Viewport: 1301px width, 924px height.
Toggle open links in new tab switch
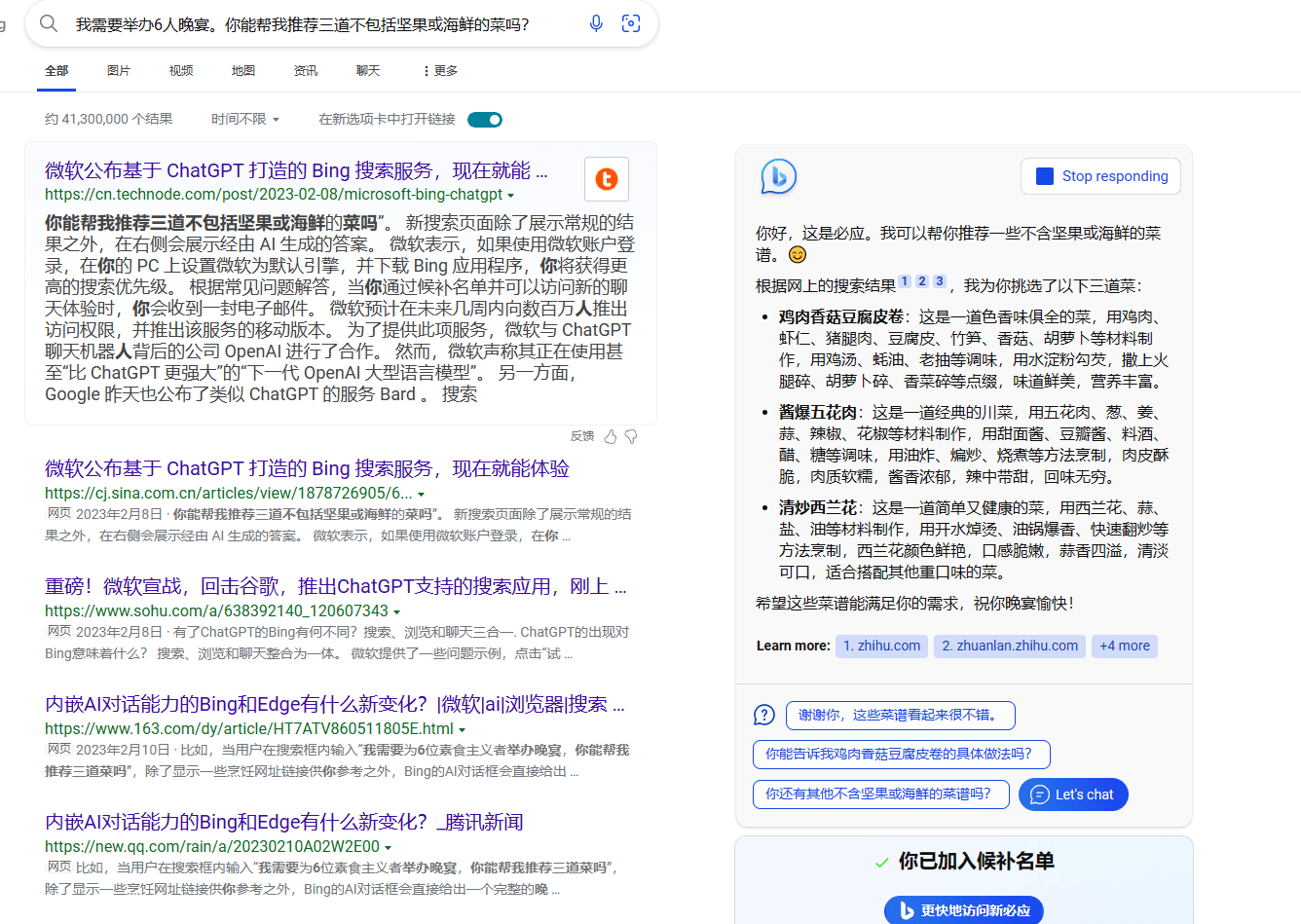[485, 120]
